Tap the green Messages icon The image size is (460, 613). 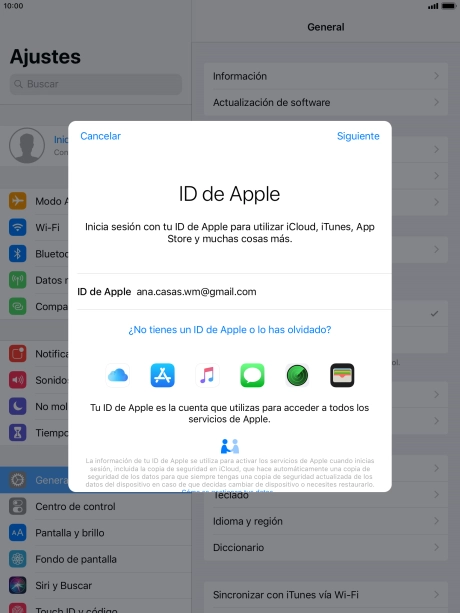point(252,375)
